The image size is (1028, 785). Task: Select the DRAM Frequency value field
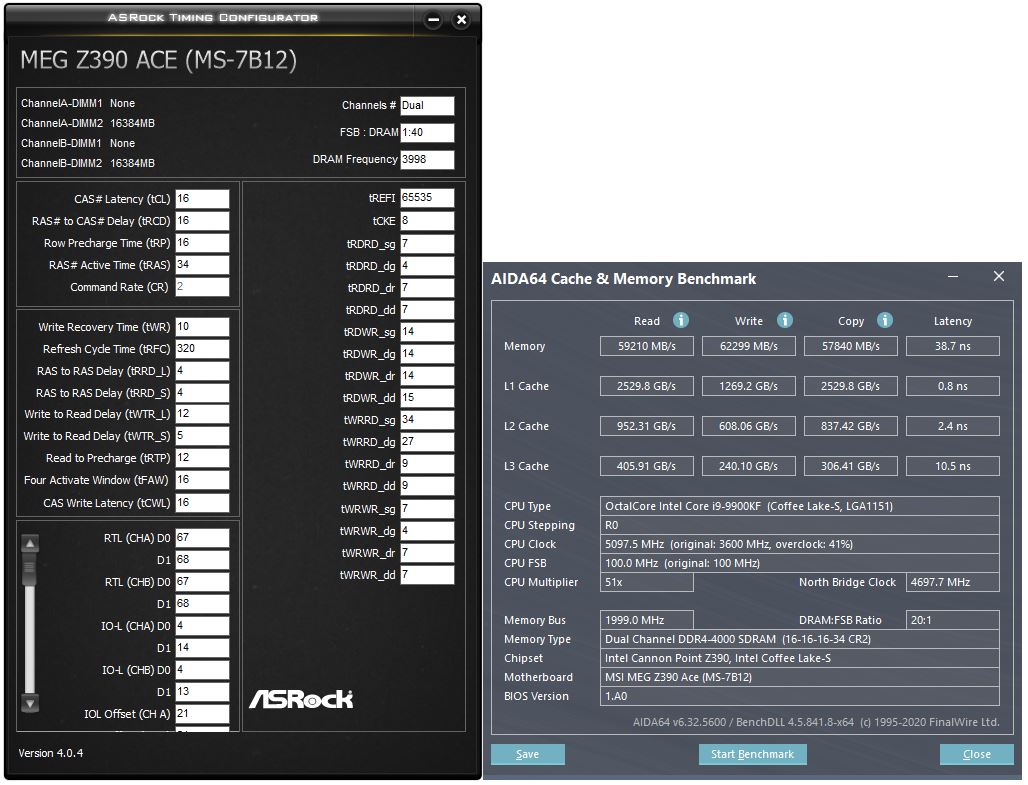(x=428, y=159)
